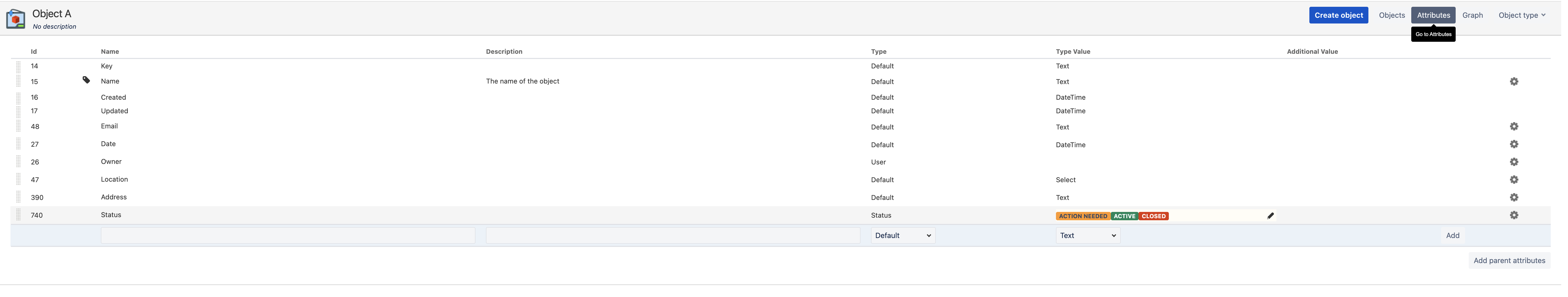Screen dimensions: 1568x297
Task: Open settings gear for Address attribute
Action: [x=1520, y=197]
